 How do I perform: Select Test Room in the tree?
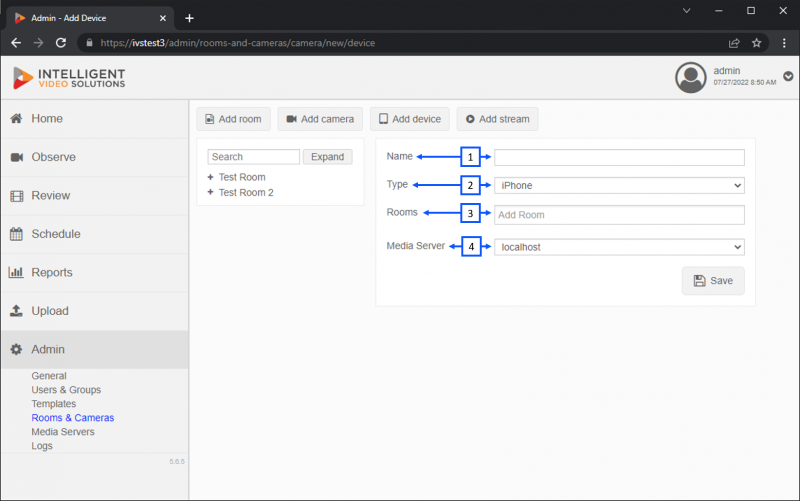point(242,177)
